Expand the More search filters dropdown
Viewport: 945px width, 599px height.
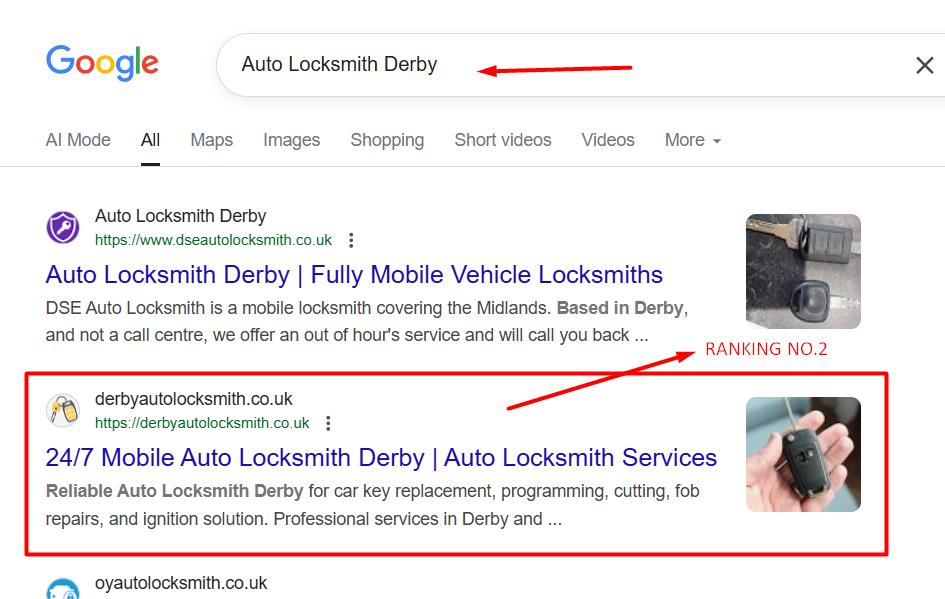tap(692, 140)
